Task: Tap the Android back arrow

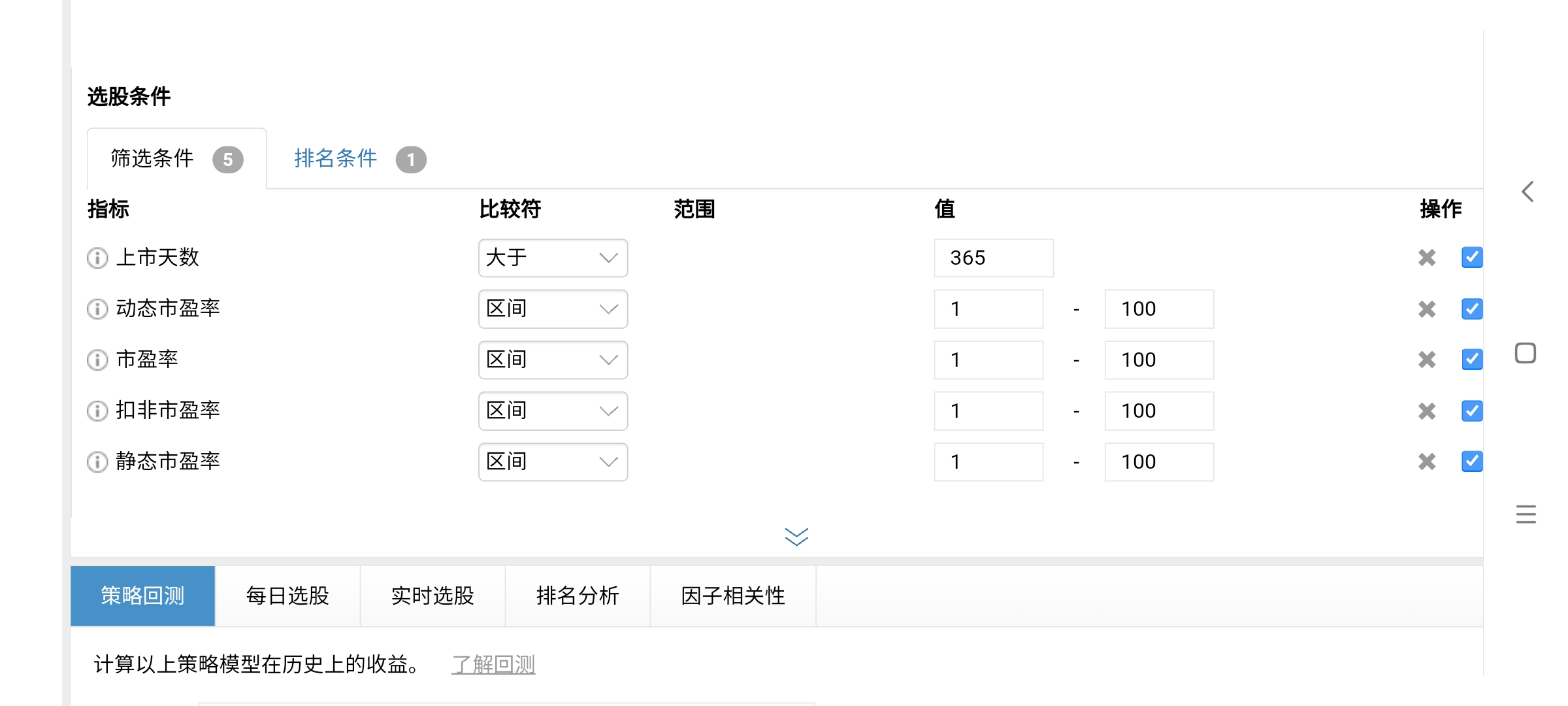Action: point(1527,192)
